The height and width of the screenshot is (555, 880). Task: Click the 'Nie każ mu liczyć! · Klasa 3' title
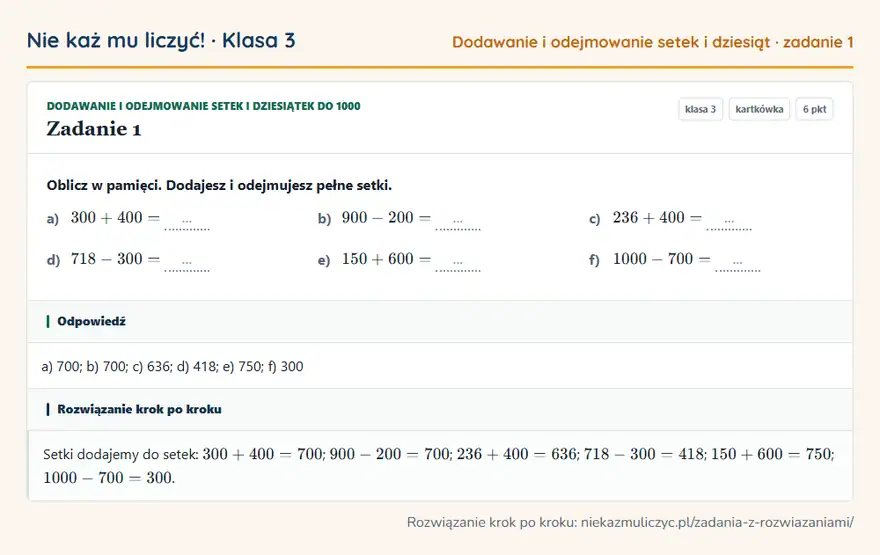[x=161, y=41]
